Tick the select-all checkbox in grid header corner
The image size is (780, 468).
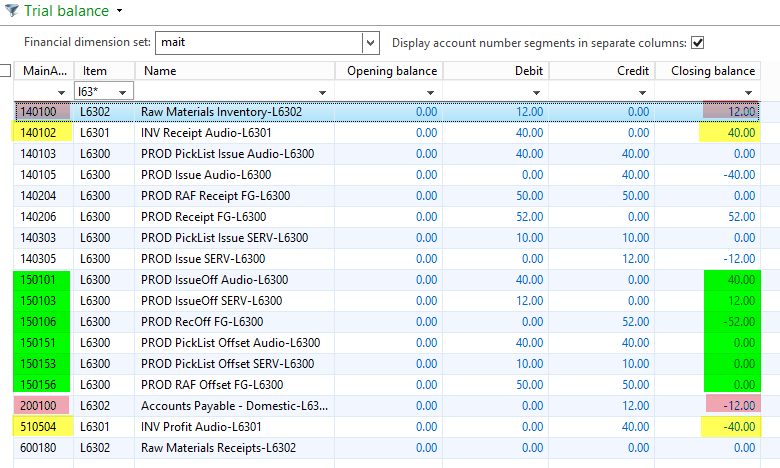6,71
